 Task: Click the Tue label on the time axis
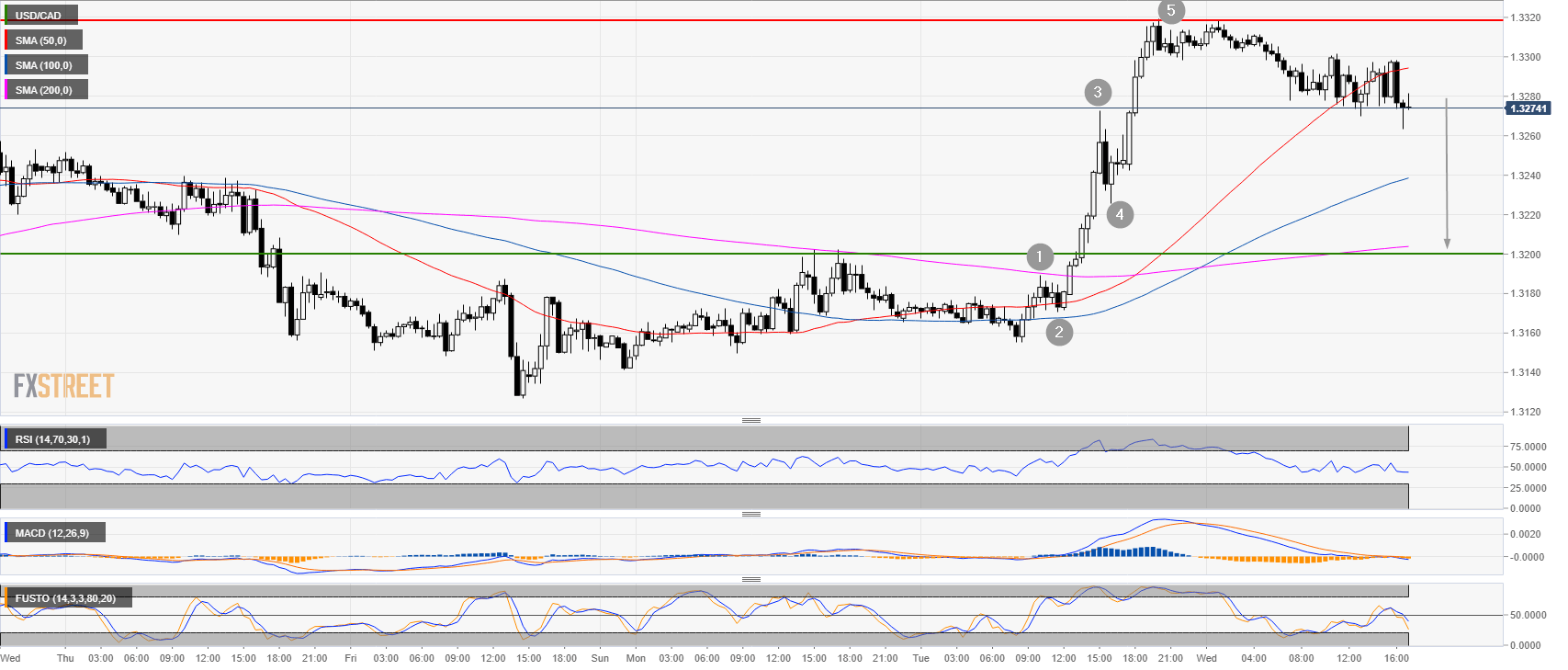[x=920, y=658]
